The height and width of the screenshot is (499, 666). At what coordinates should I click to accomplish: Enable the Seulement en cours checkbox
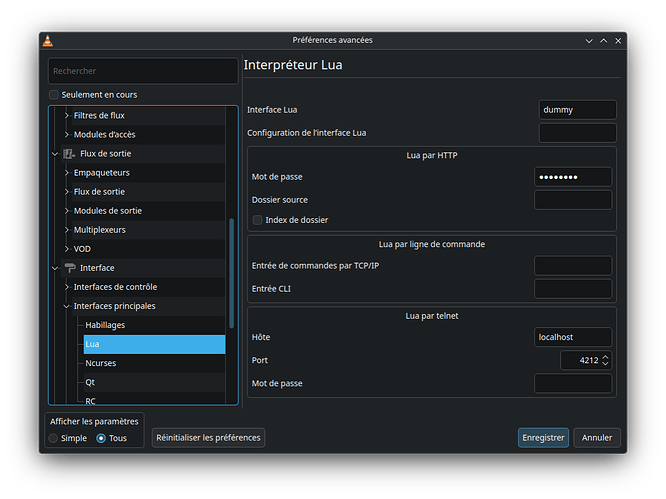[54, 95]
